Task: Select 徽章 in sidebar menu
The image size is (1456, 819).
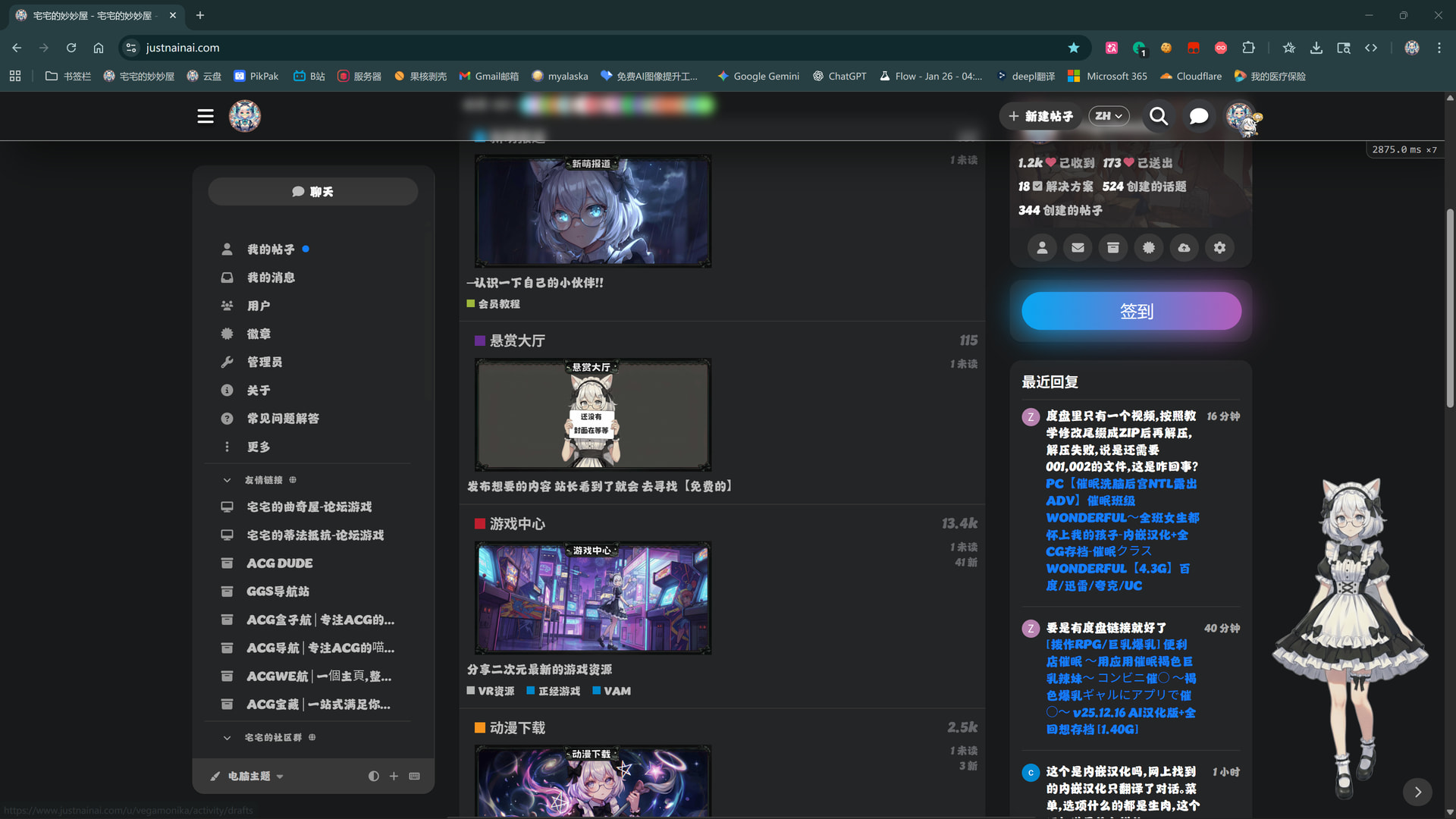Action: [259, 334]
